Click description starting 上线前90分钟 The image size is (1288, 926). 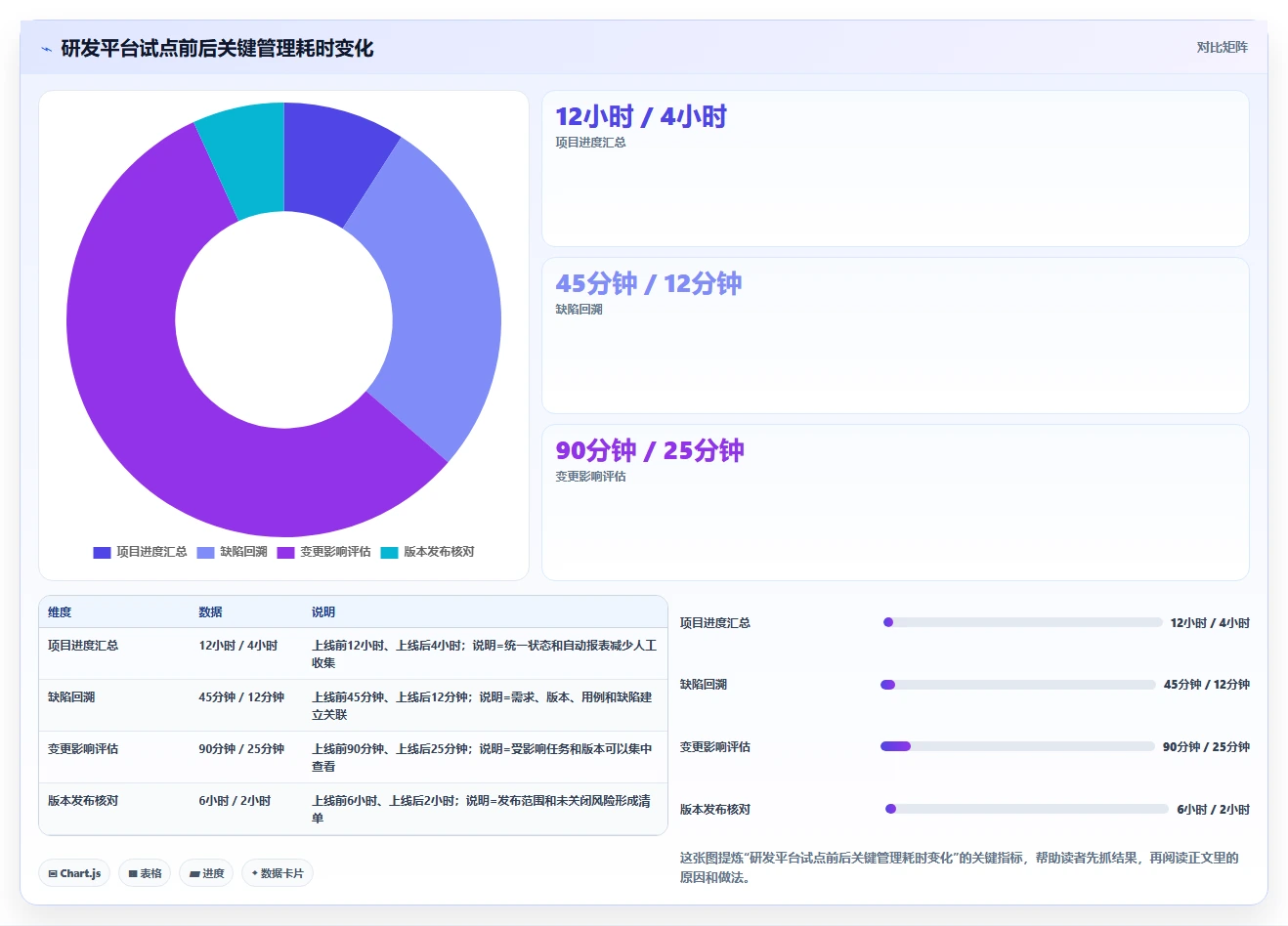click(x=482, y=758)
